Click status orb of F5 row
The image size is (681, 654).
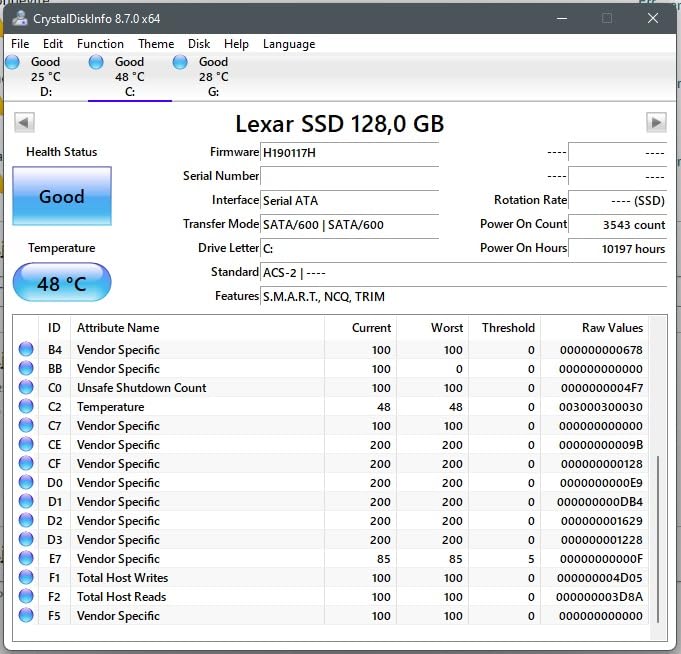coord(26,615)
